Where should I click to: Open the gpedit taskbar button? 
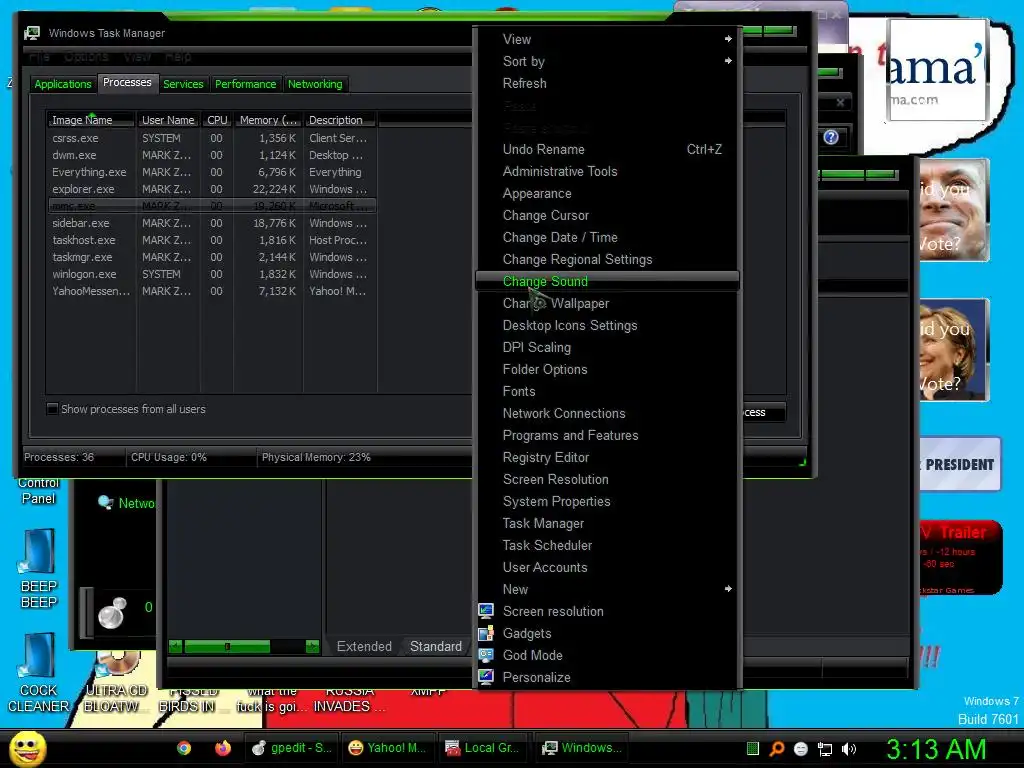[291, 748]
